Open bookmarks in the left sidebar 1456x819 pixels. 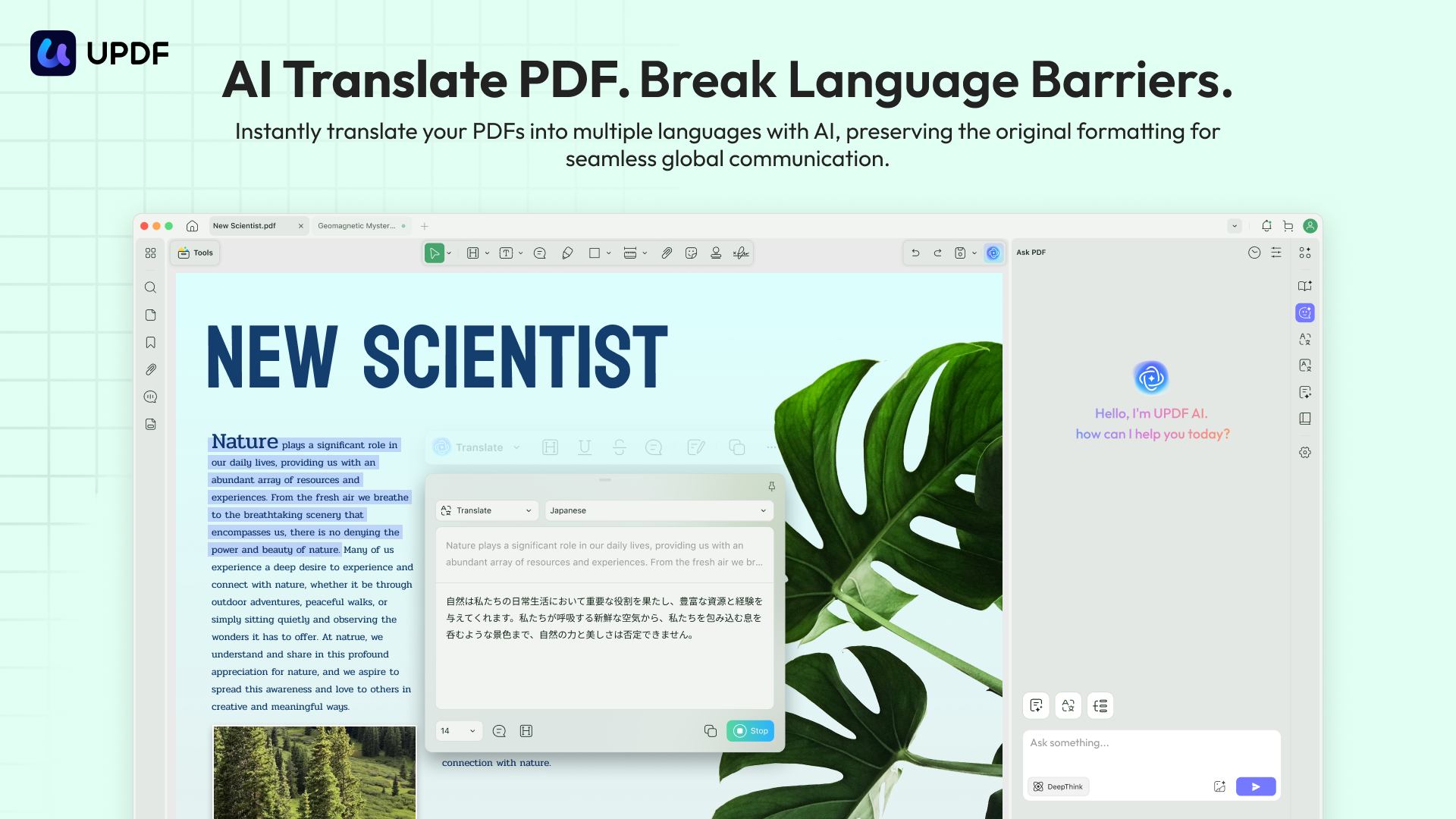pos(150,342)
